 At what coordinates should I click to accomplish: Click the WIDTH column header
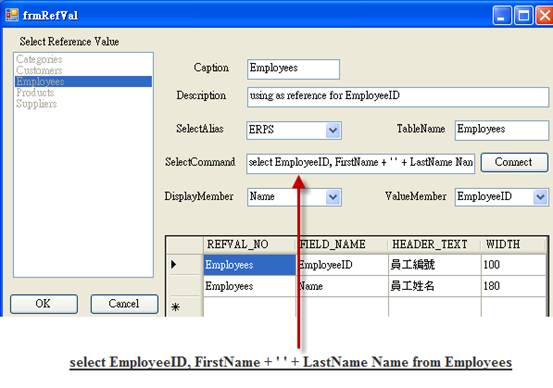(x=514, y=245)
